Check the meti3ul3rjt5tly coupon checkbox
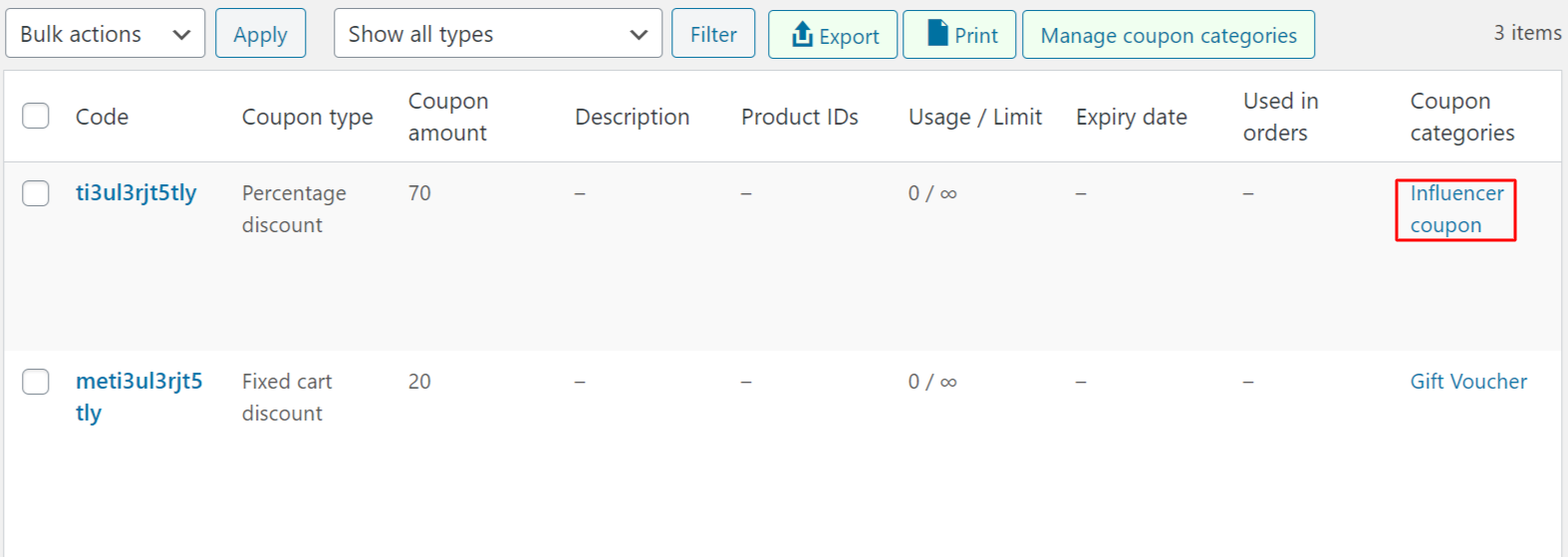Screen dimensions: 1568x557 [x=36, y=381]
